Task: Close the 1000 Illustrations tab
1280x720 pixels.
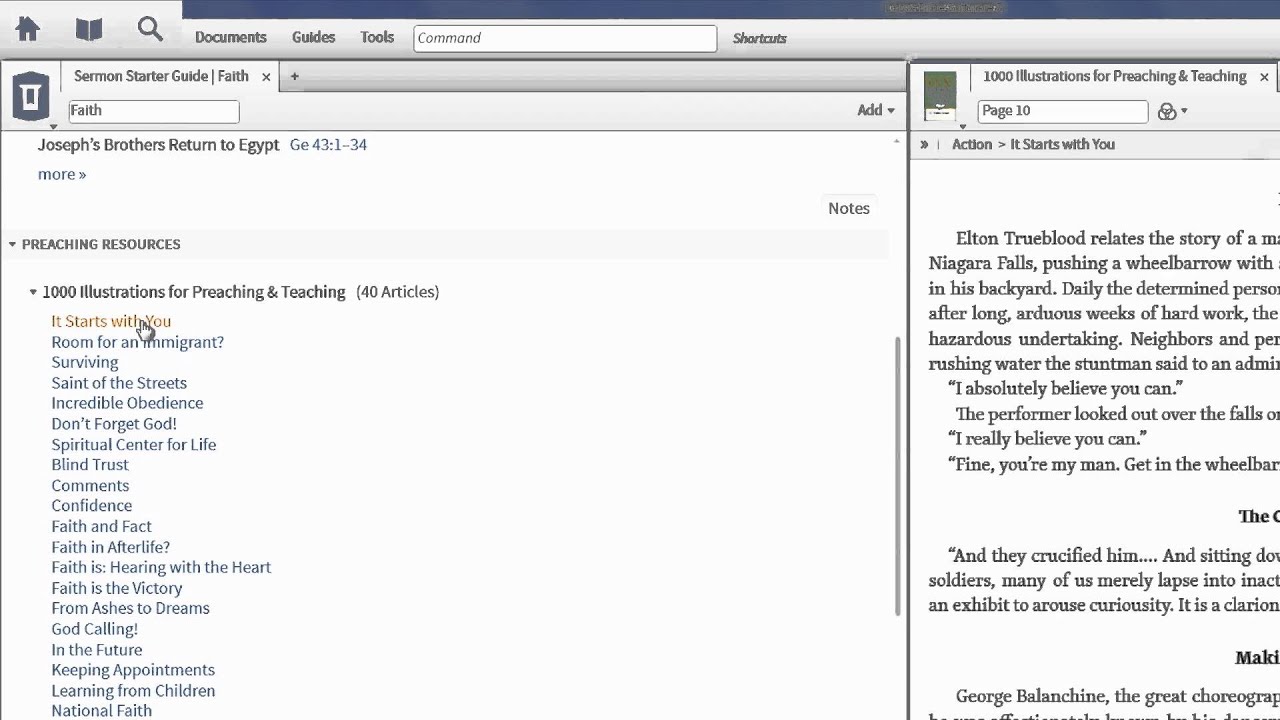Action: [1264, 76]
